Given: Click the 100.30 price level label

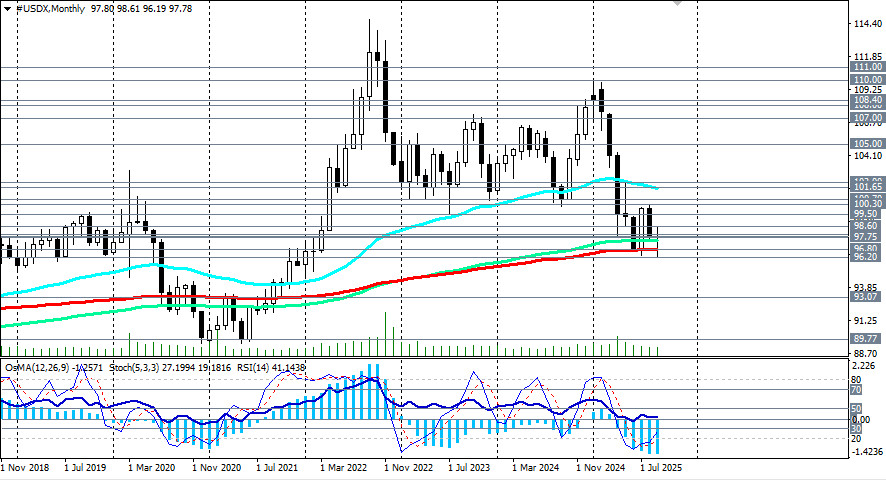Looking at the screenshot, I should point(866,203).
